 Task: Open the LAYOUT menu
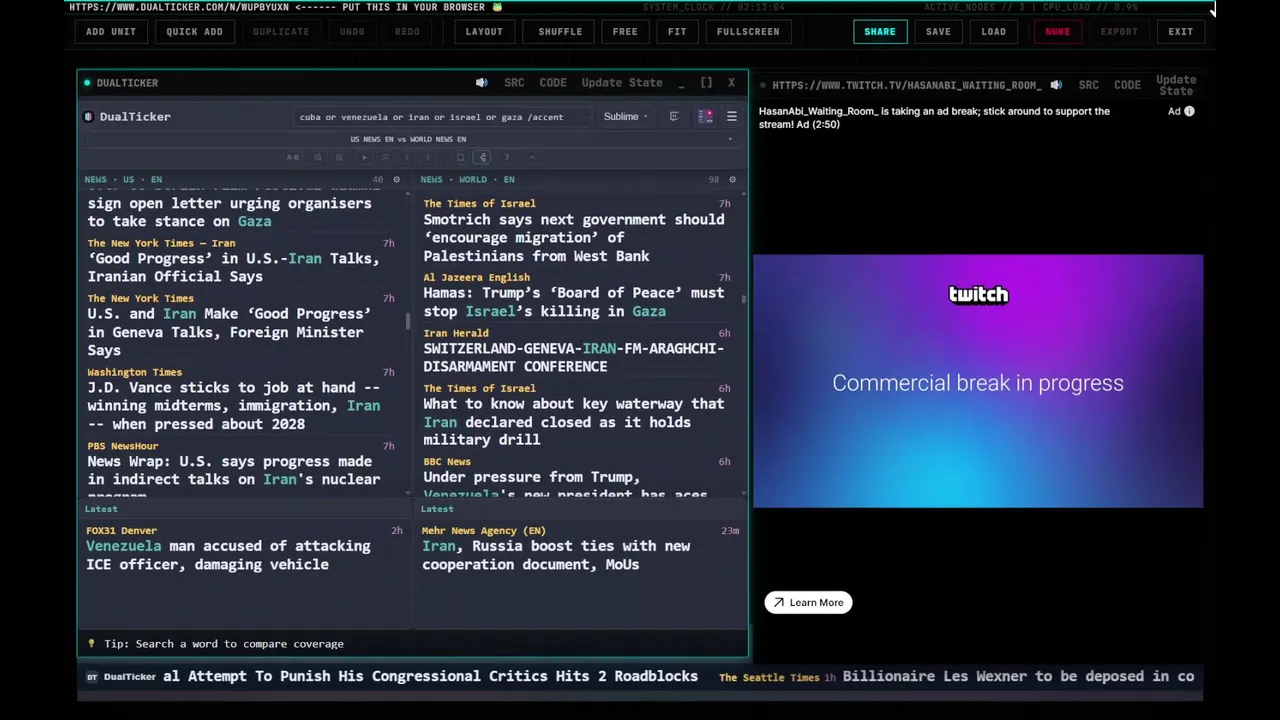[484, 32]
